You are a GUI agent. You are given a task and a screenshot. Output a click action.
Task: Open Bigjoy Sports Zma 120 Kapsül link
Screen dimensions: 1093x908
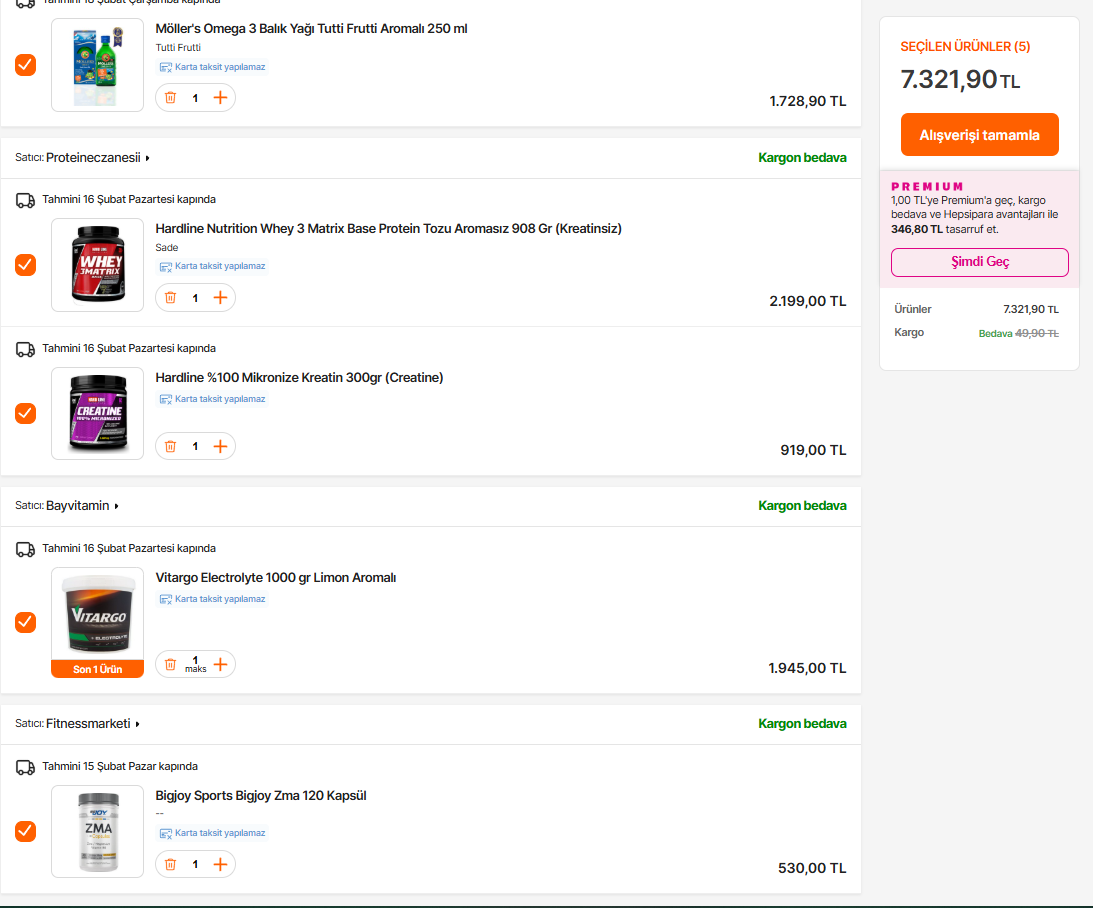click(261, 796)
